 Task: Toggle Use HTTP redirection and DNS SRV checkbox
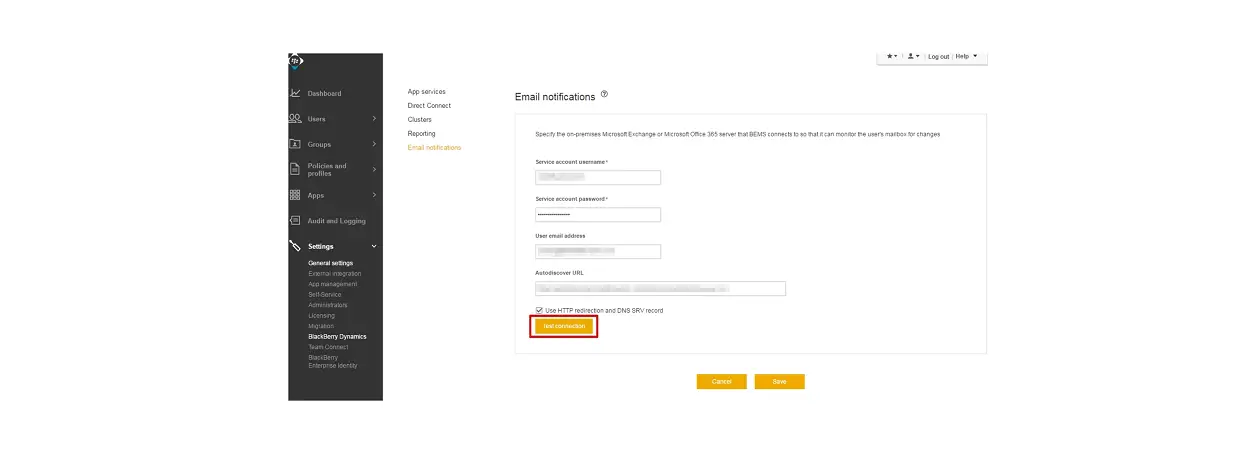coord(539,311)
